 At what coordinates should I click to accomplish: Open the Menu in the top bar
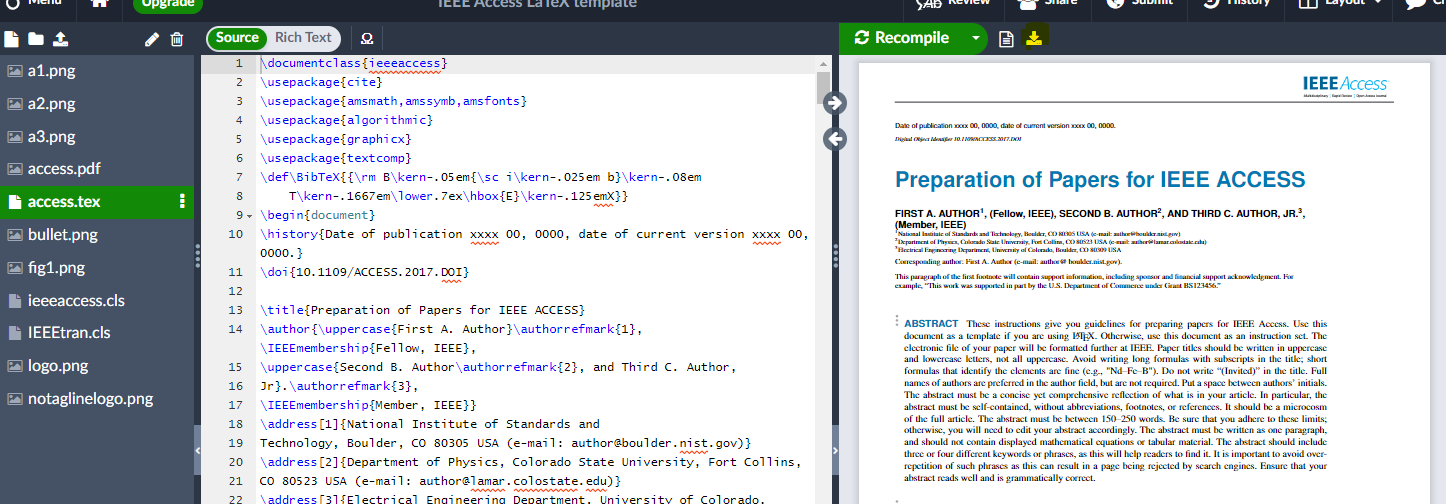[33, 3]
